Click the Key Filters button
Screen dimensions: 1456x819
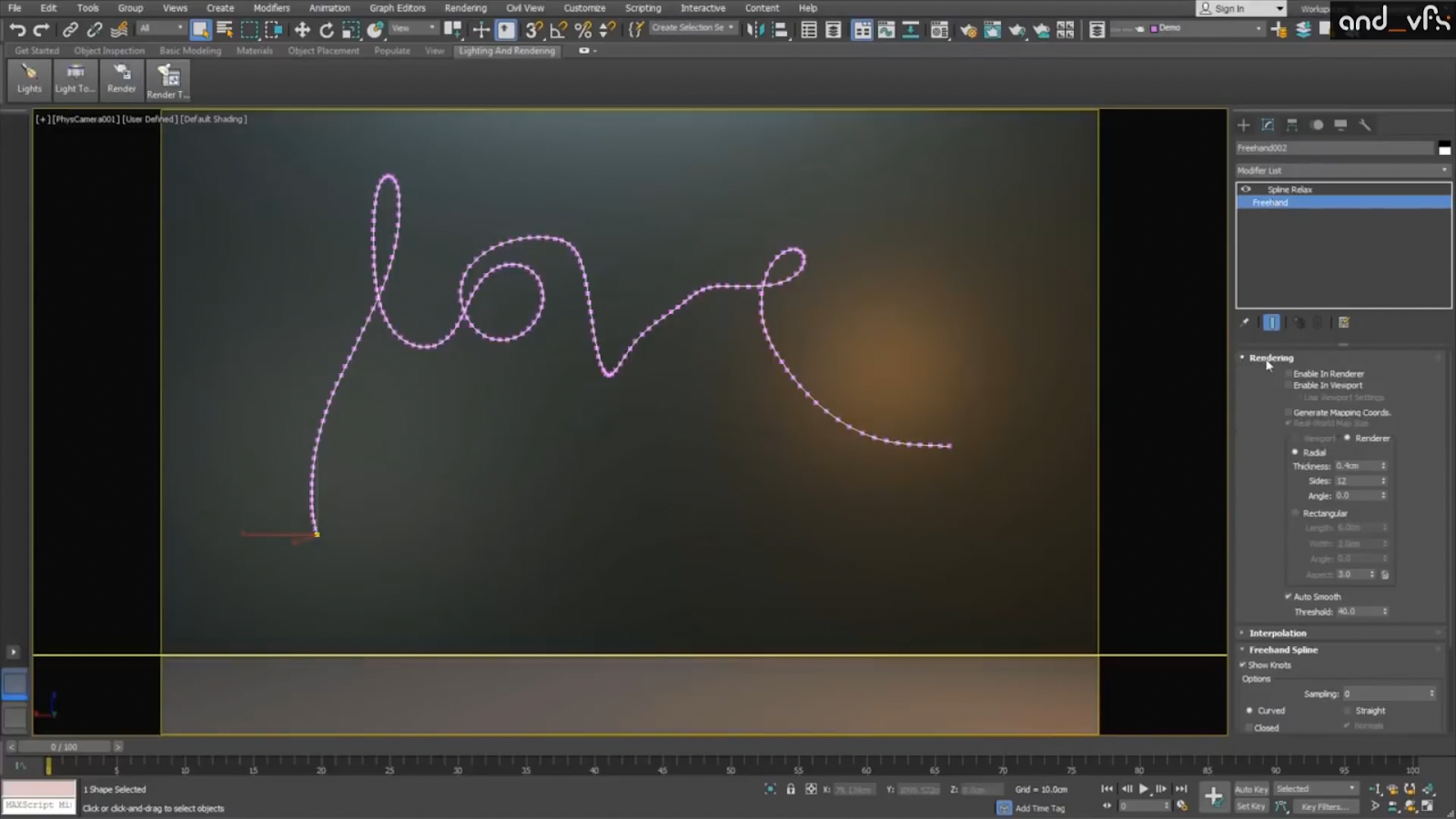tap(1326, 806)
